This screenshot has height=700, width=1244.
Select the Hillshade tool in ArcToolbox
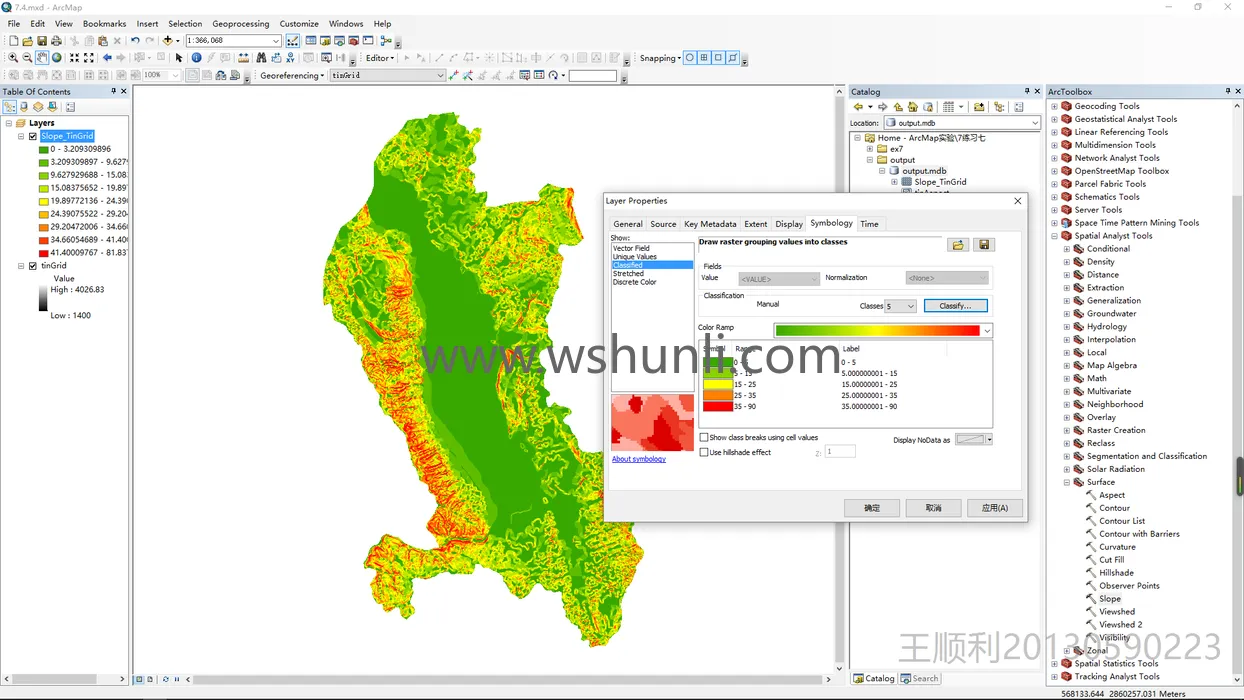point(1116,573)
